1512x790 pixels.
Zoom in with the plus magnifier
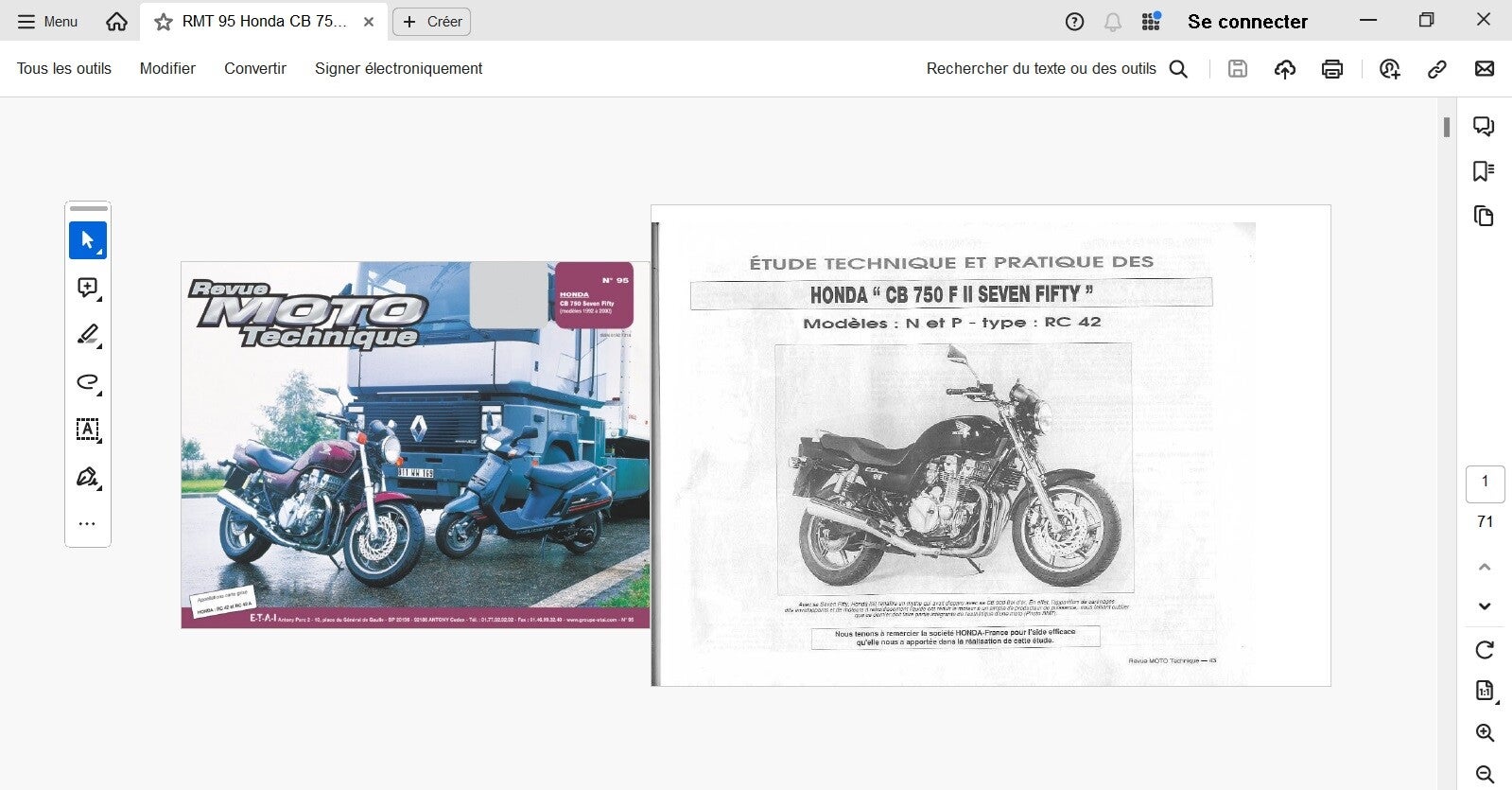point(1485,733)
